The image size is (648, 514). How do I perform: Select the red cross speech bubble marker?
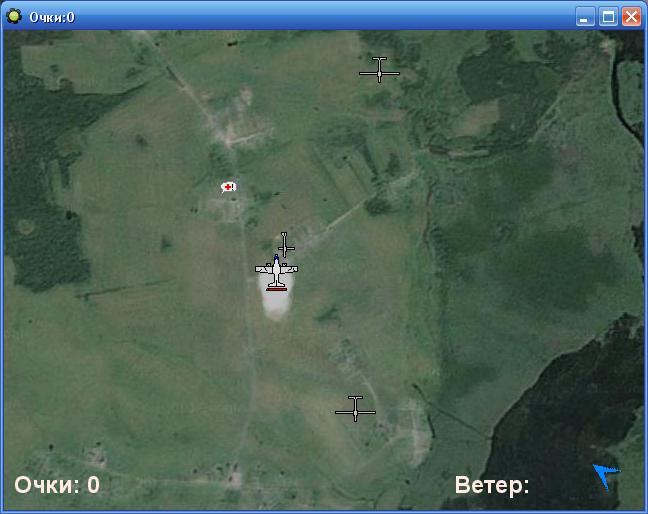(x=229, y=187)
